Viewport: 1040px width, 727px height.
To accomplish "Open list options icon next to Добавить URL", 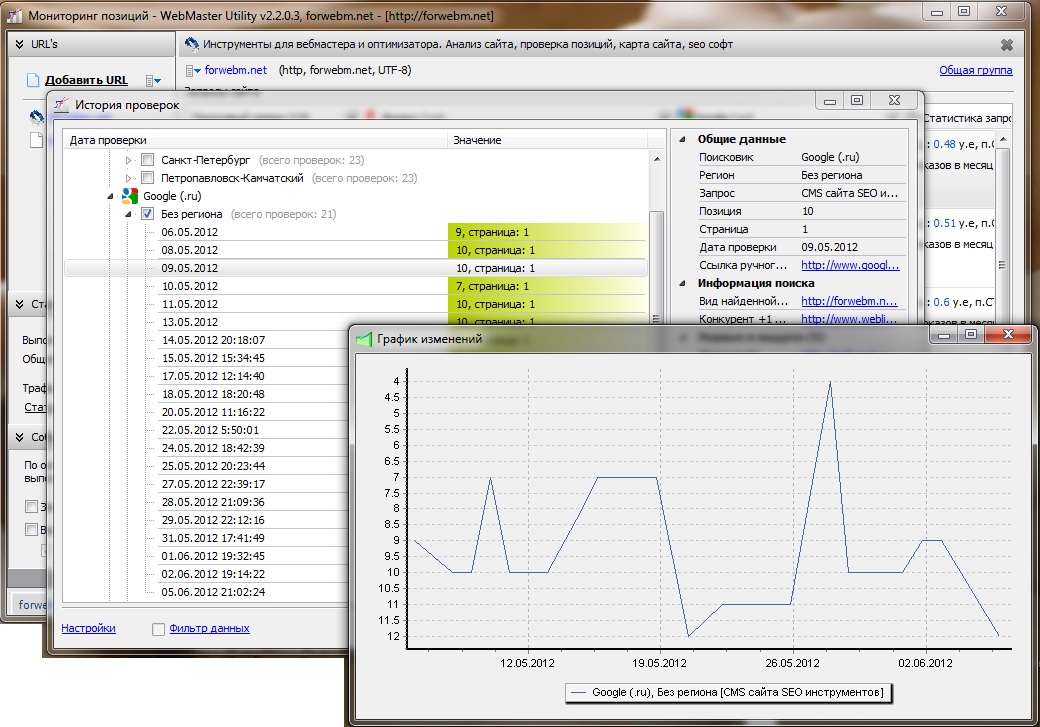I will point(152,80).
